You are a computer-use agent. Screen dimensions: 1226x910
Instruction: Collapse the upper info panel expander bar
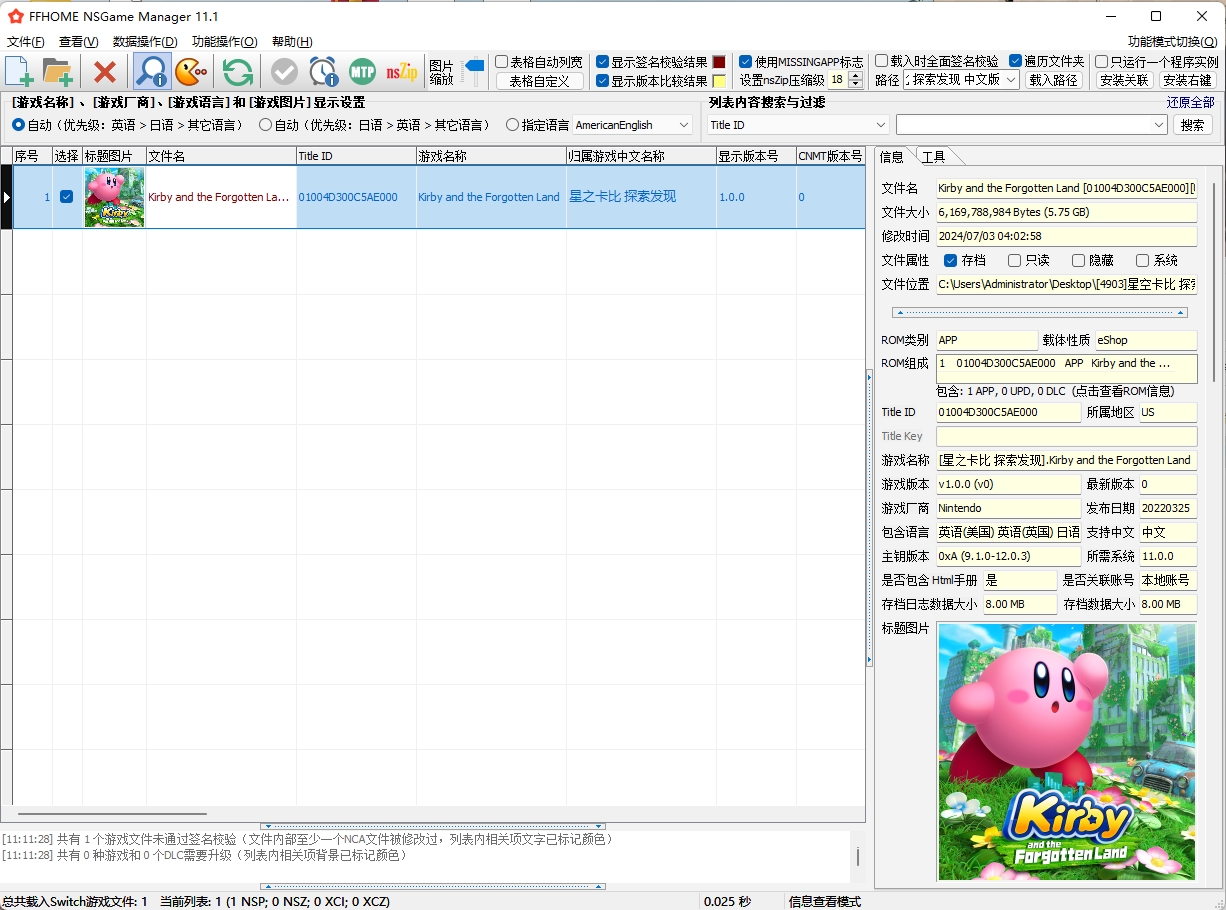(x=1039, y=313)
